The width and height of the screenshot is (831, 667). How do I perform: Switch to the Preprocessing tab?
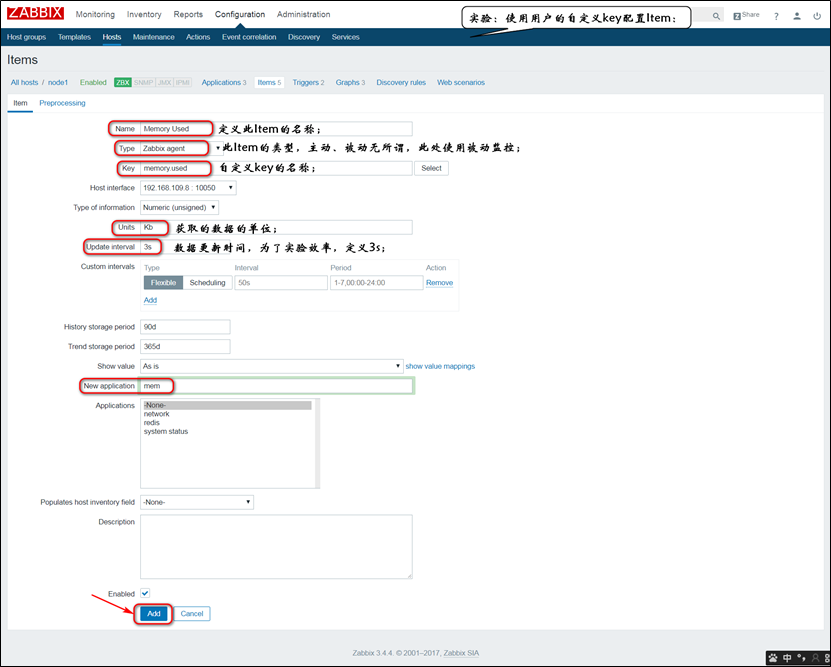click(62, 103)
